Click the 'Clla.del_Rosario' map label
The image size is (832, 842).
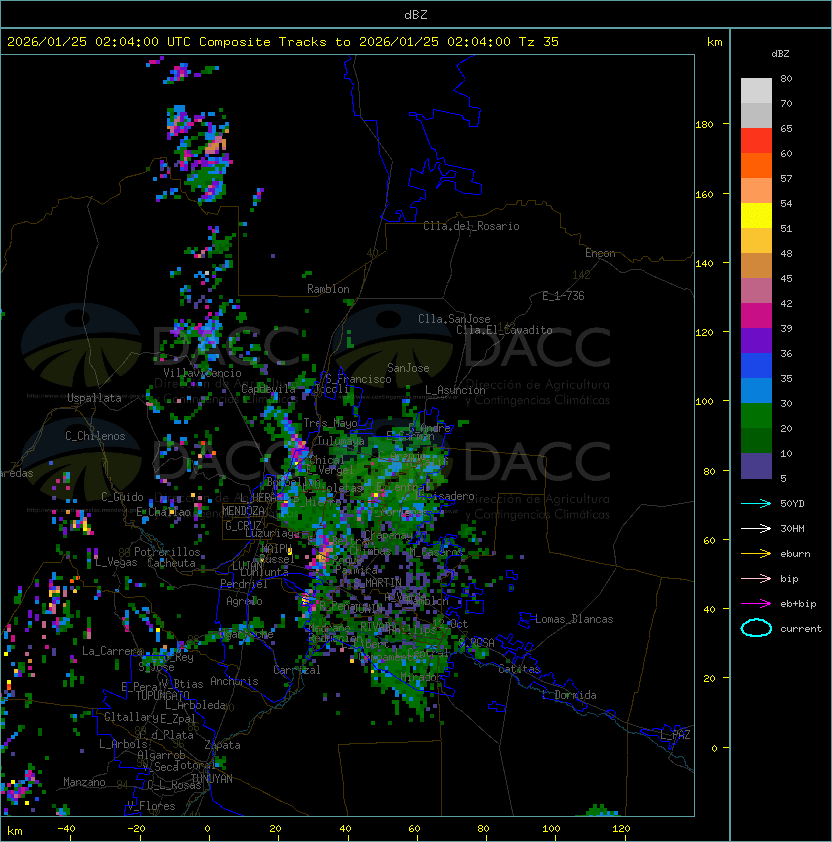(471, 226)
